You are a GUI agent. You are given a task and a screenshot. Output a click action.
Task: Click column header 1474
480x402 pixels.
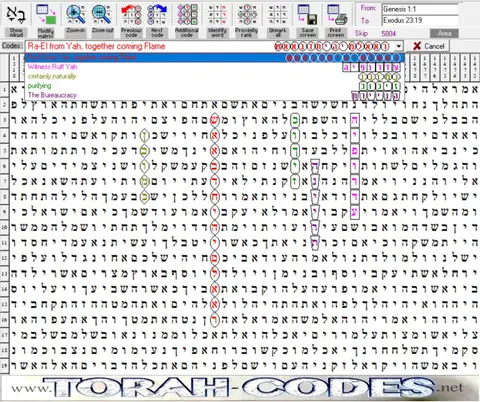pos(455,67)
